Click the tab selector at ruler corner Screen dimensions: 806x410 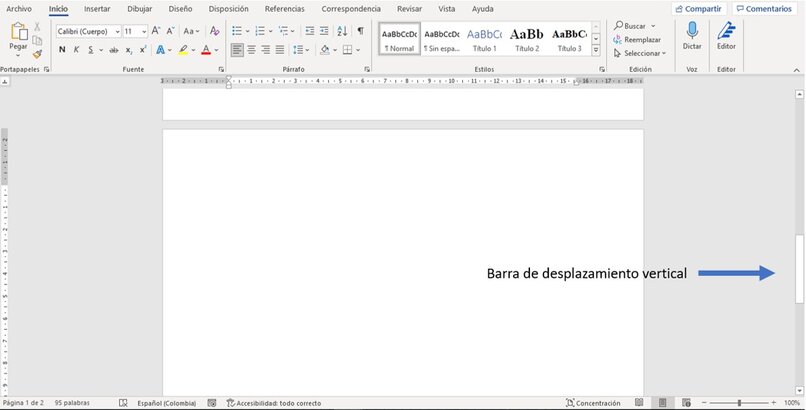coord(5,81)
